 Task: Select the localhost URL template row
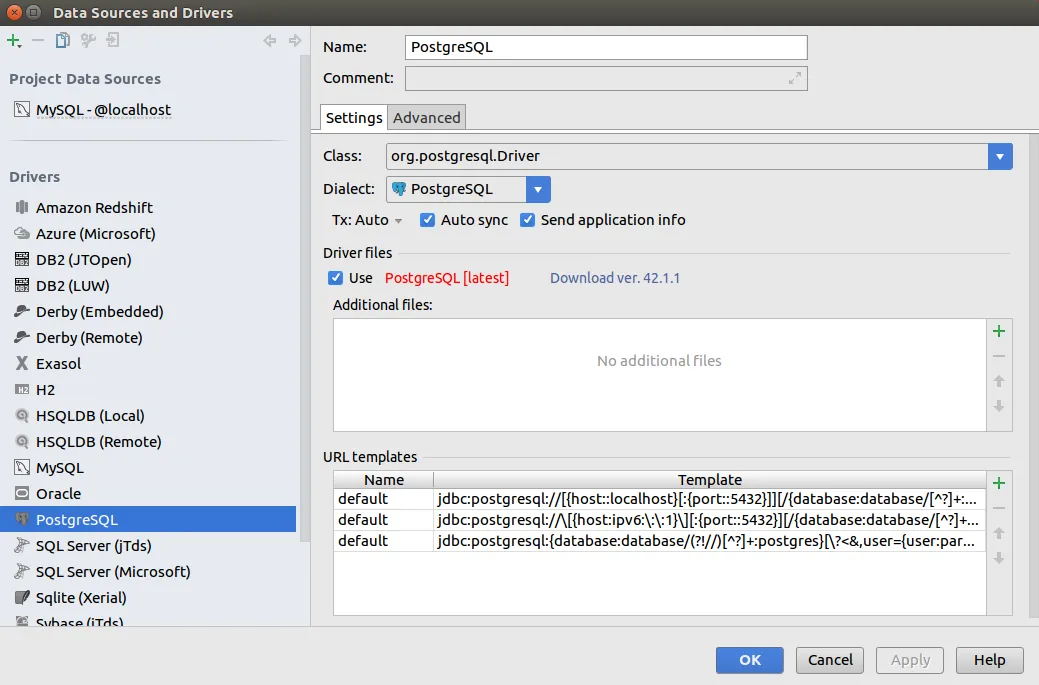coord(659,499)
